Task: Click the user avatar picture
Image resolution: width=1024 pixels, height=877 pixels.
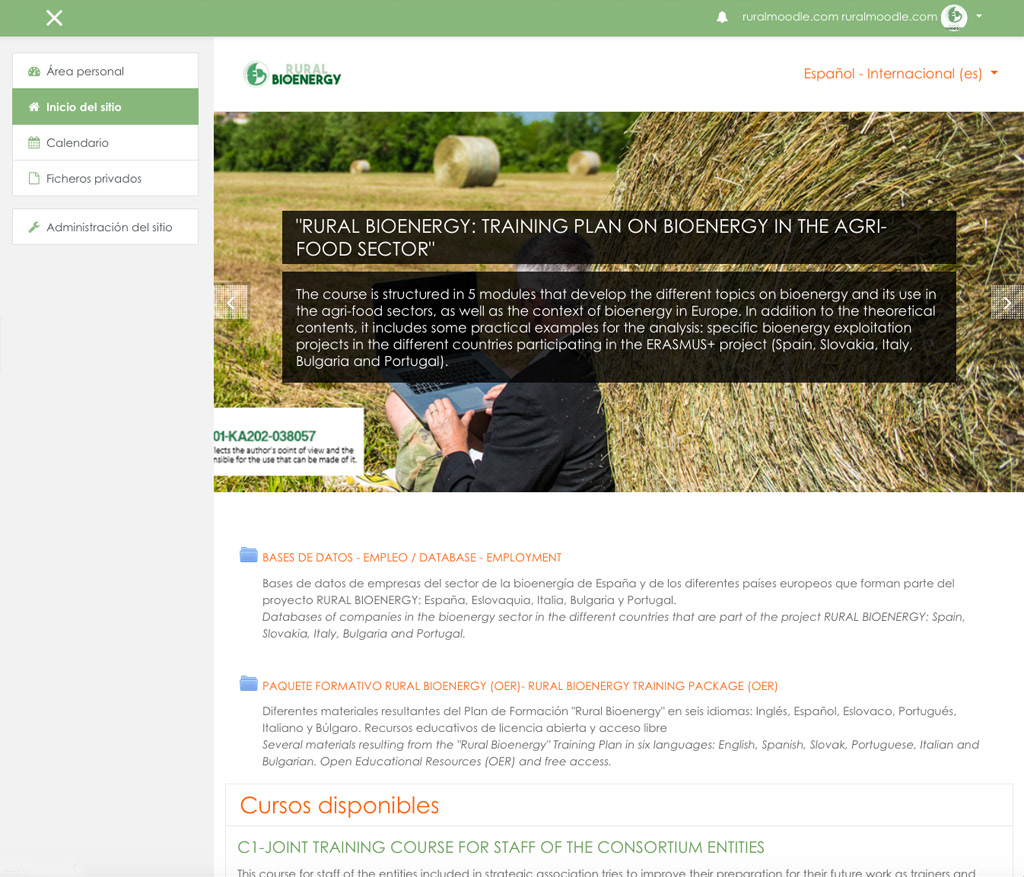Action: [x=953, y=17]
